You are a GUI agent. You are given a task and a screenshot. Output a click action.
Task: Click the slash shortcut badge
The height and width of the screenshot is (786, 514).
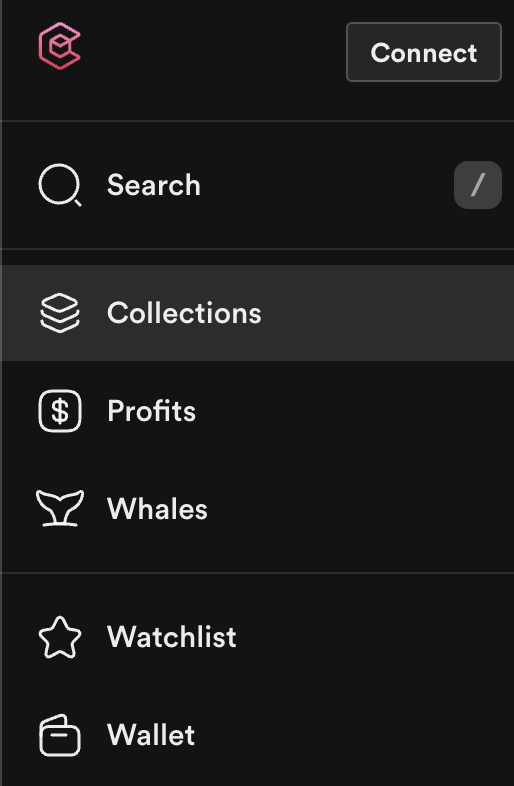tap(477, 185)
